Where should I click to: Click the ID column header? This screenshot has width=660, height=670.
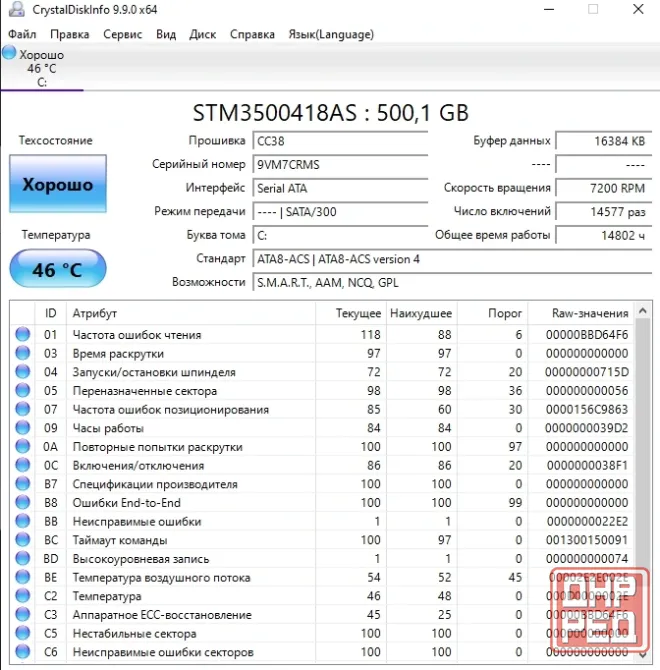(x=50, y=313)
